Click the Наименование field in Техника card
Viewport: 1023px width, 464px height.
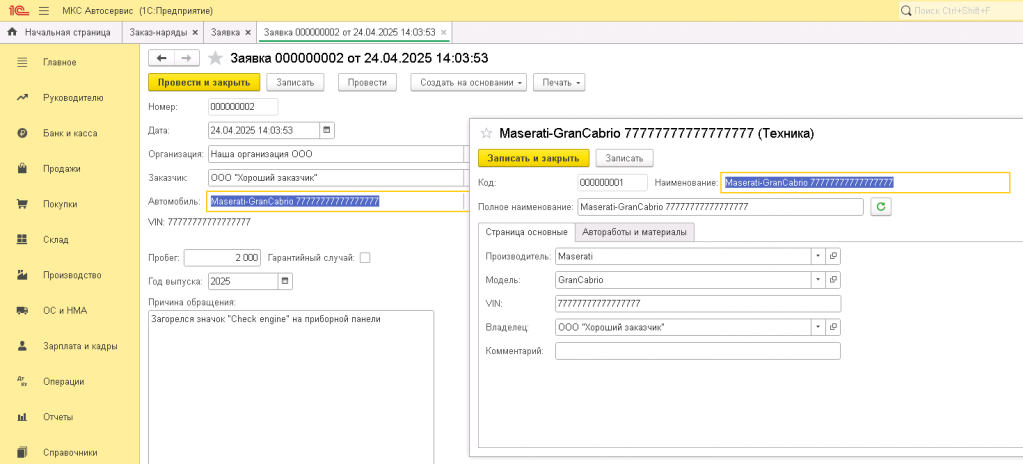click(x=865, y=183)
